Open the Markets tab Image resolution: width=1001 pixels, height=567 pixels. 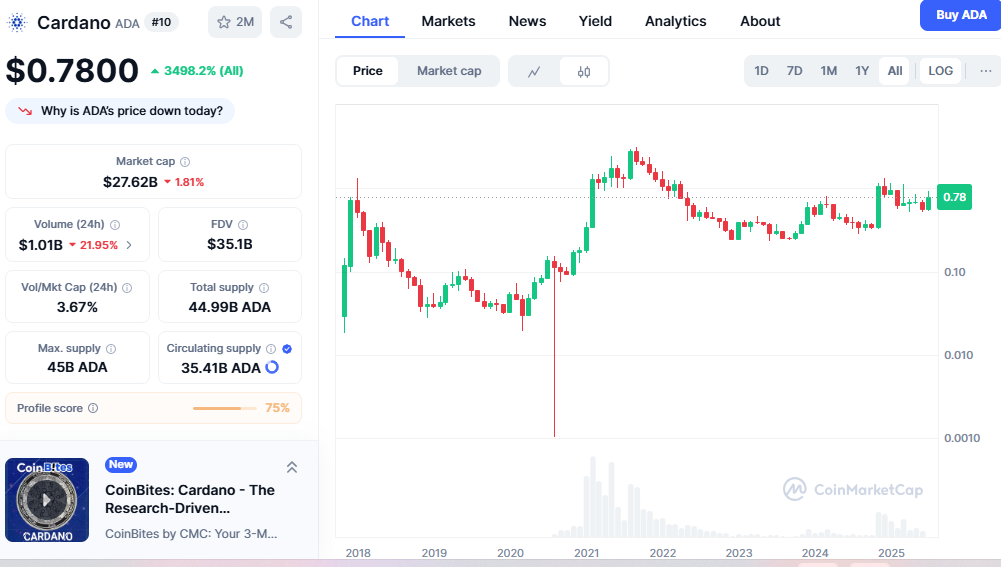click(448, 21)
